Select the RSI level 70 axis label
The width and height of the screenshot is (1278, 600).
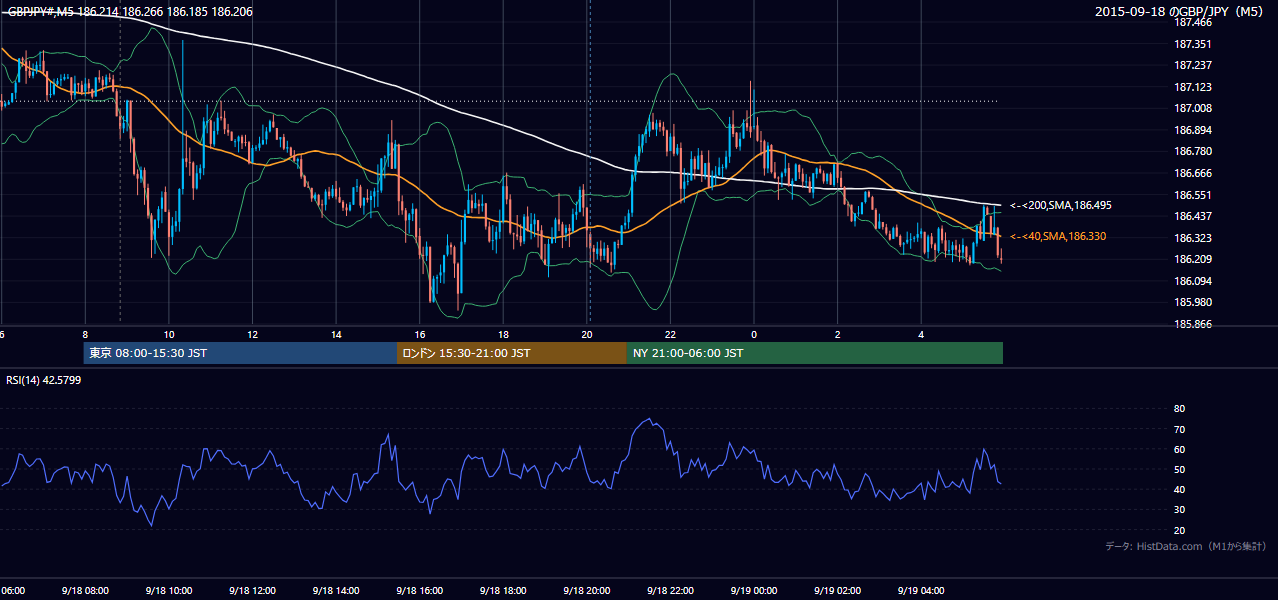(1179, 429)
